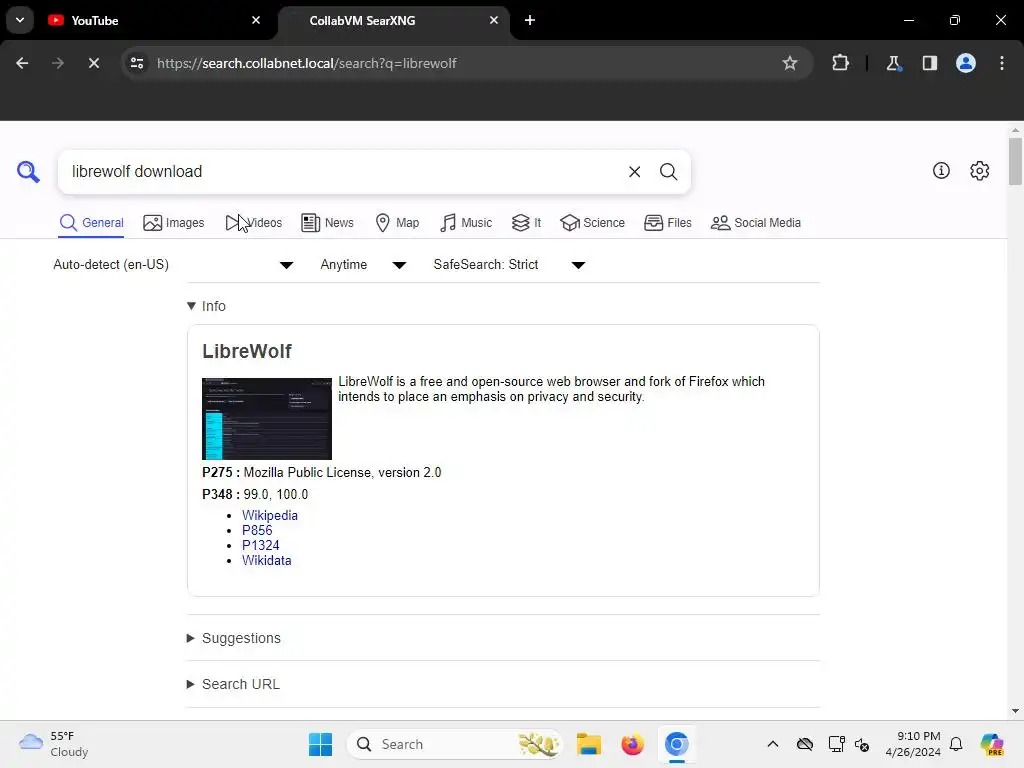The width and height of the screenshot is (1024, 768).
Task: Open site information icon in address bar
Action: [x=137, y=63]
